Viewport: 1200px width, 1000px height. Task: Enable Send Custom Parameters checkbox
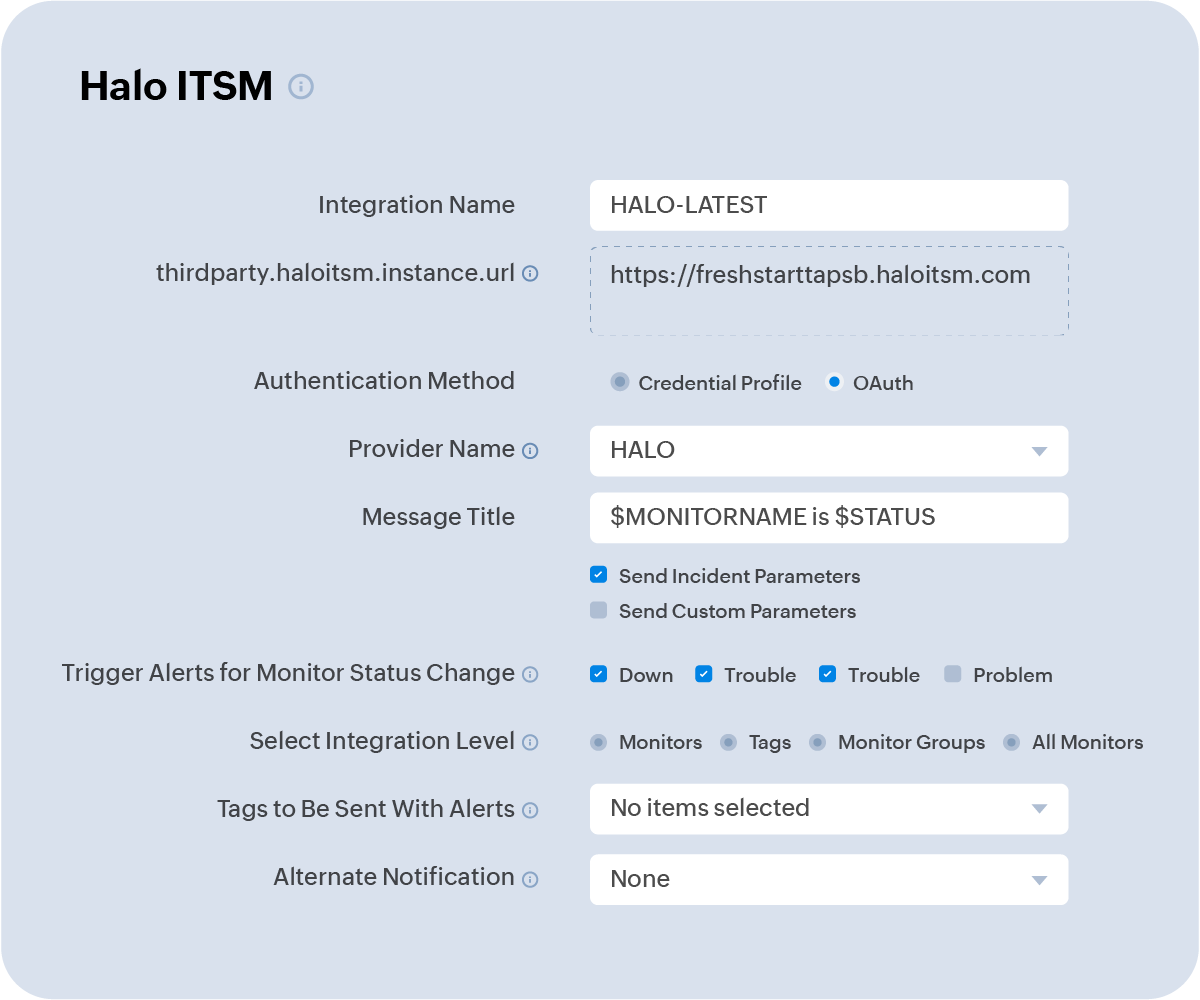[598, 610]
